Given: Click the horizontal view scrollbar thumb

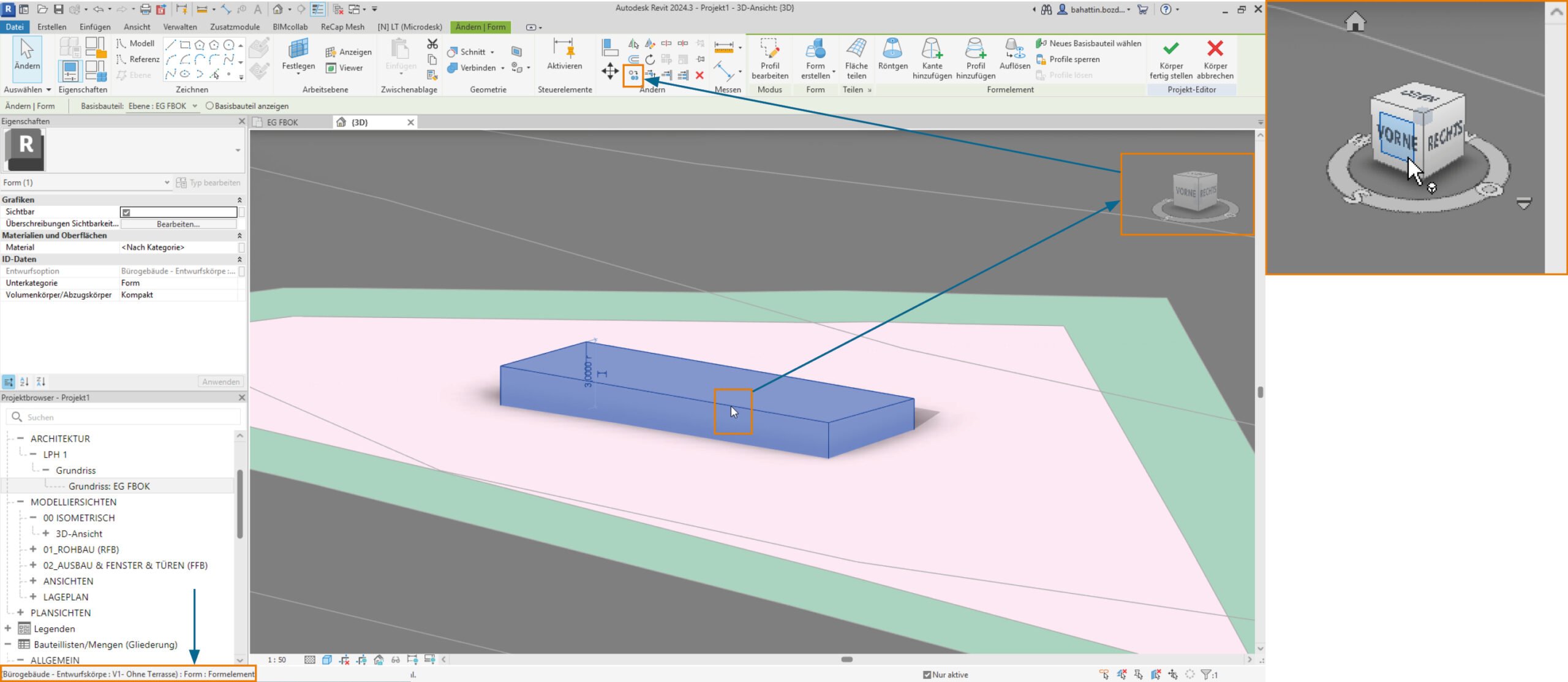Looking at the screenshot, I should (847, 660).
